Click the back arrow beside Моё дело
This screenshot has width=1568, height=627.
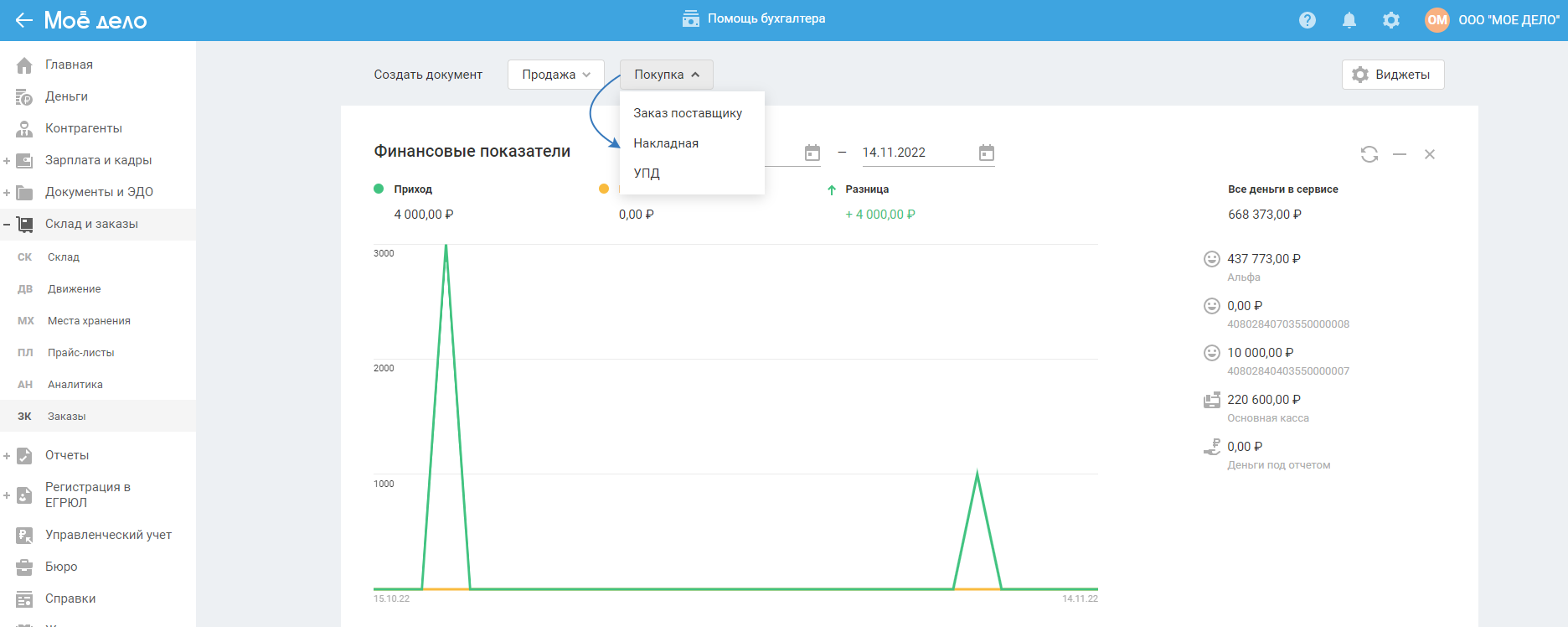23,20
